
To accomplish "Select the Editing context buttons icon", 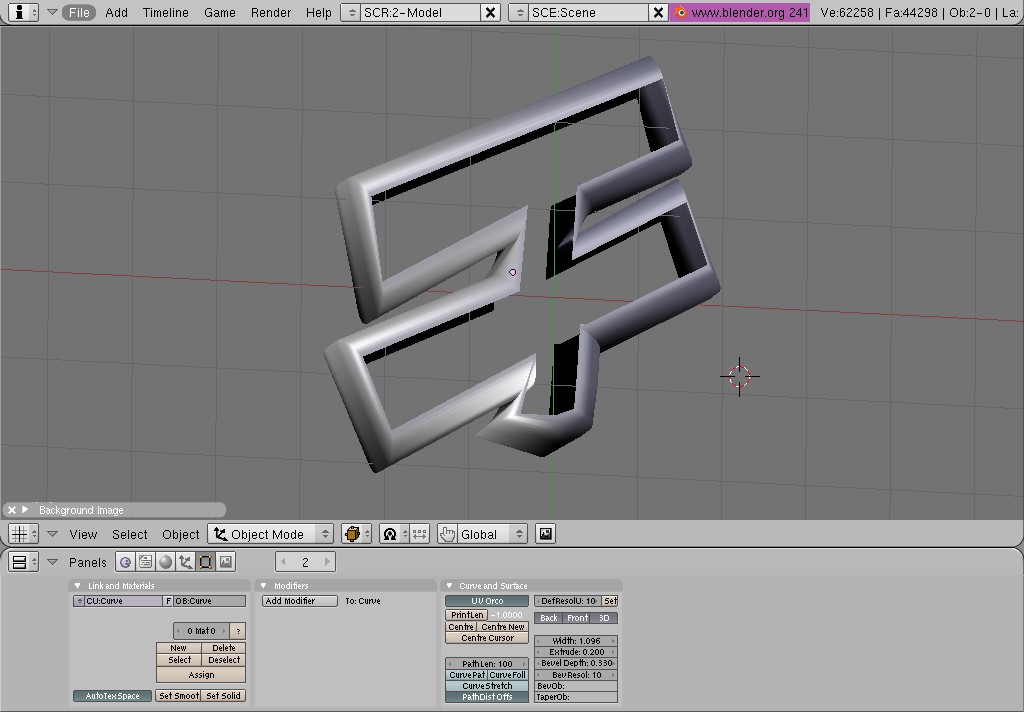I will click(x=206, y=562).
